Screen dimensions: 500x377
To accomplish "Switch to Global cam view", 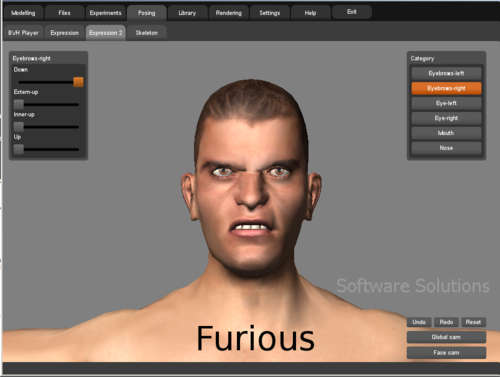I will pos(446,337).
